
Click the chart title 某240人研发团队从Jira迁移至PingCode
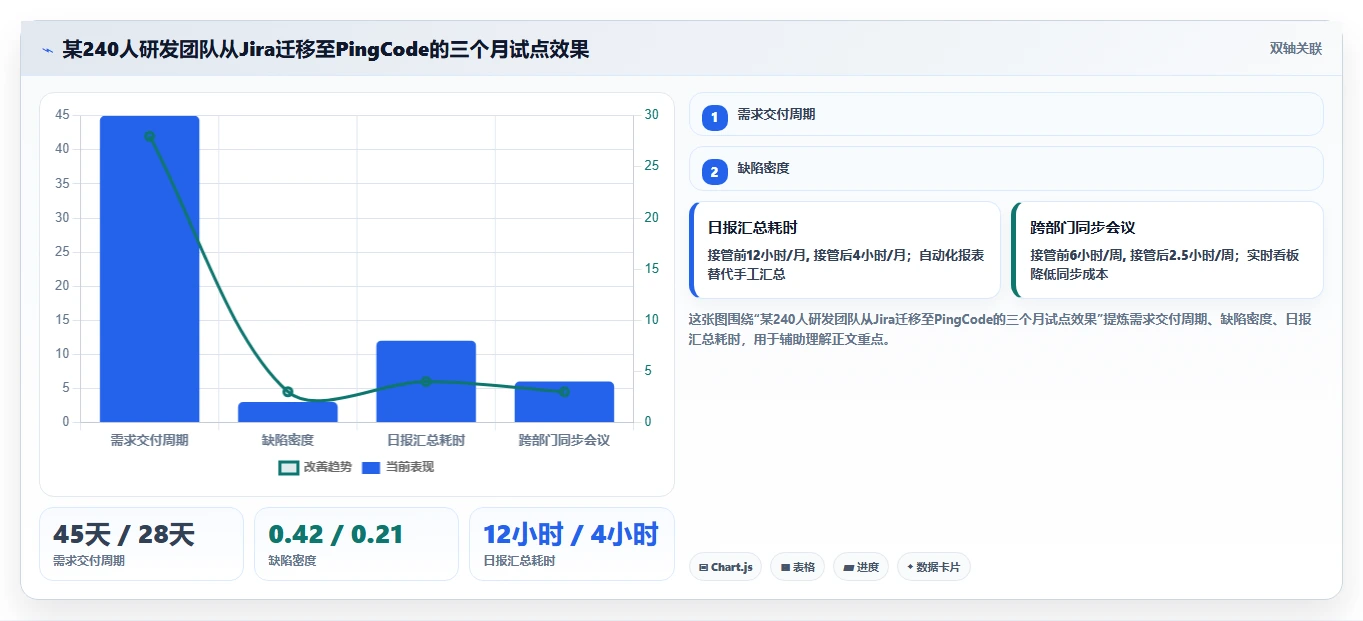tap(325, 49)
